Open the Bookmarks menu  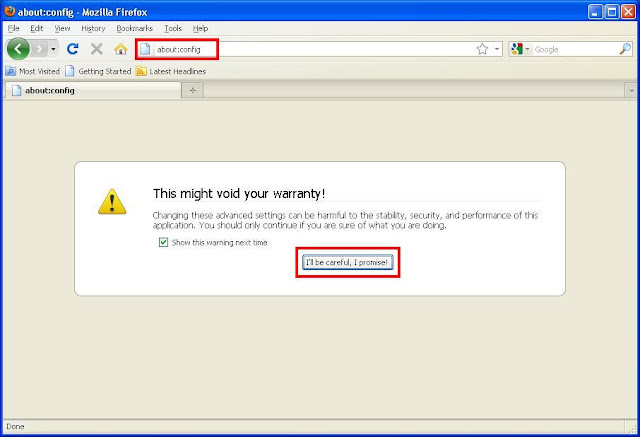[134, 28]
